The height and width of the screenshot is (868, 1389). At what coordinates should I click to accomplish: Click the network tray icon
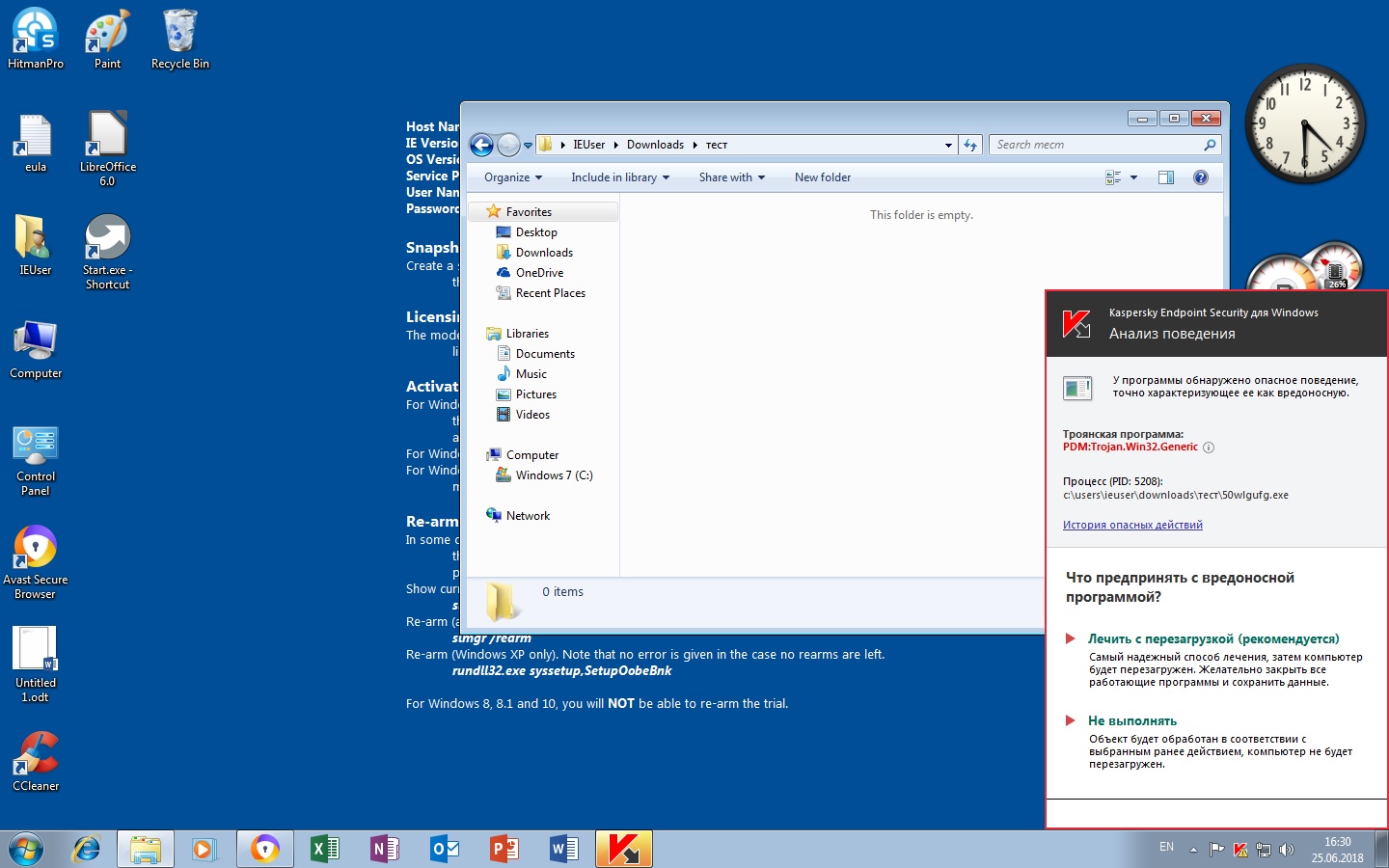1264,850
